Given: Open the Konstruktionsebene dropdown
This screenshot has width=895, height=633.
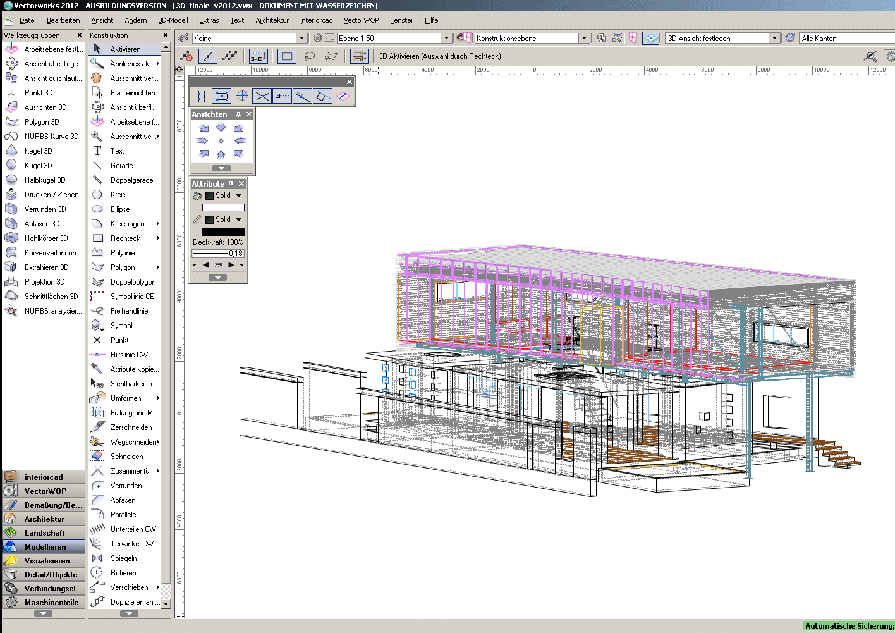Looking at the screenshot, I should pyautogui.click(x=585, y=38).
